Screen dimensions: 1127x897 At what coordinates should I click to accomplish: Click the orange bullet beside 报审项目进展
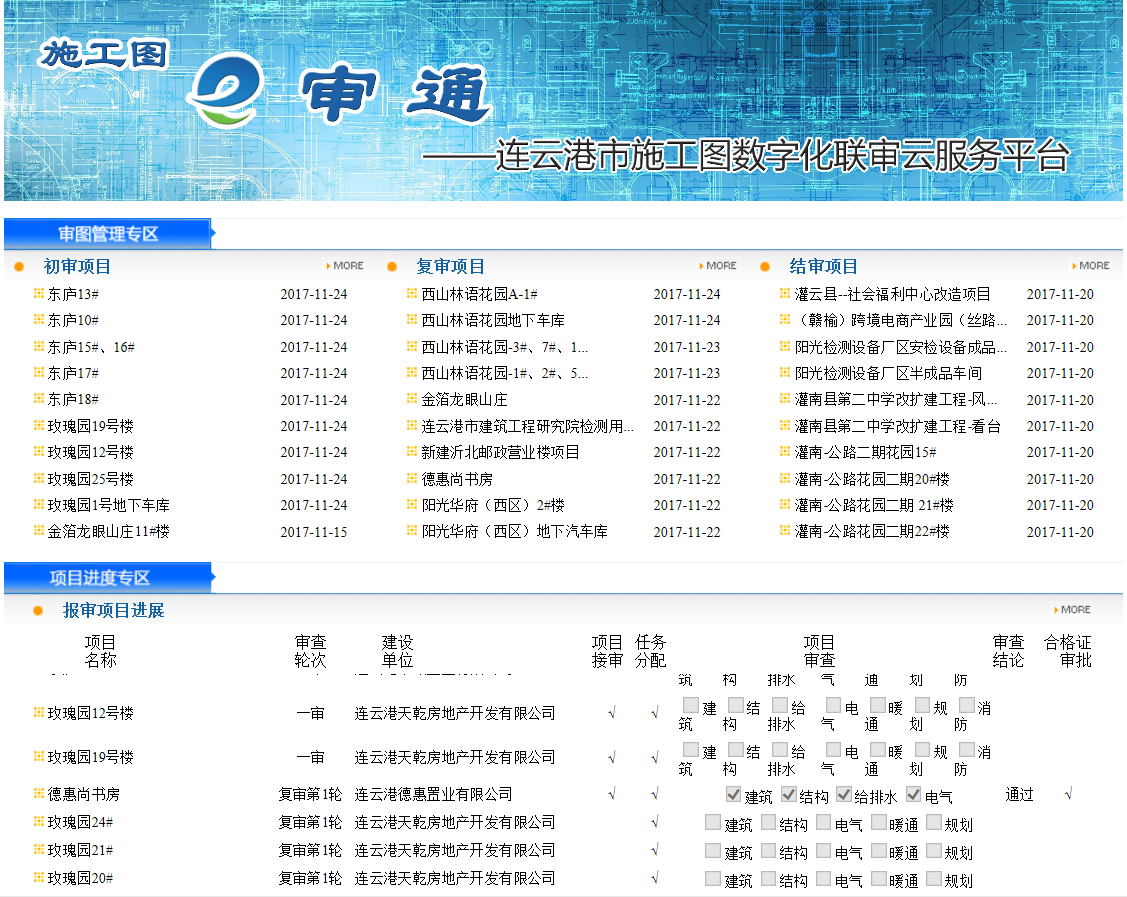[38, 611]
